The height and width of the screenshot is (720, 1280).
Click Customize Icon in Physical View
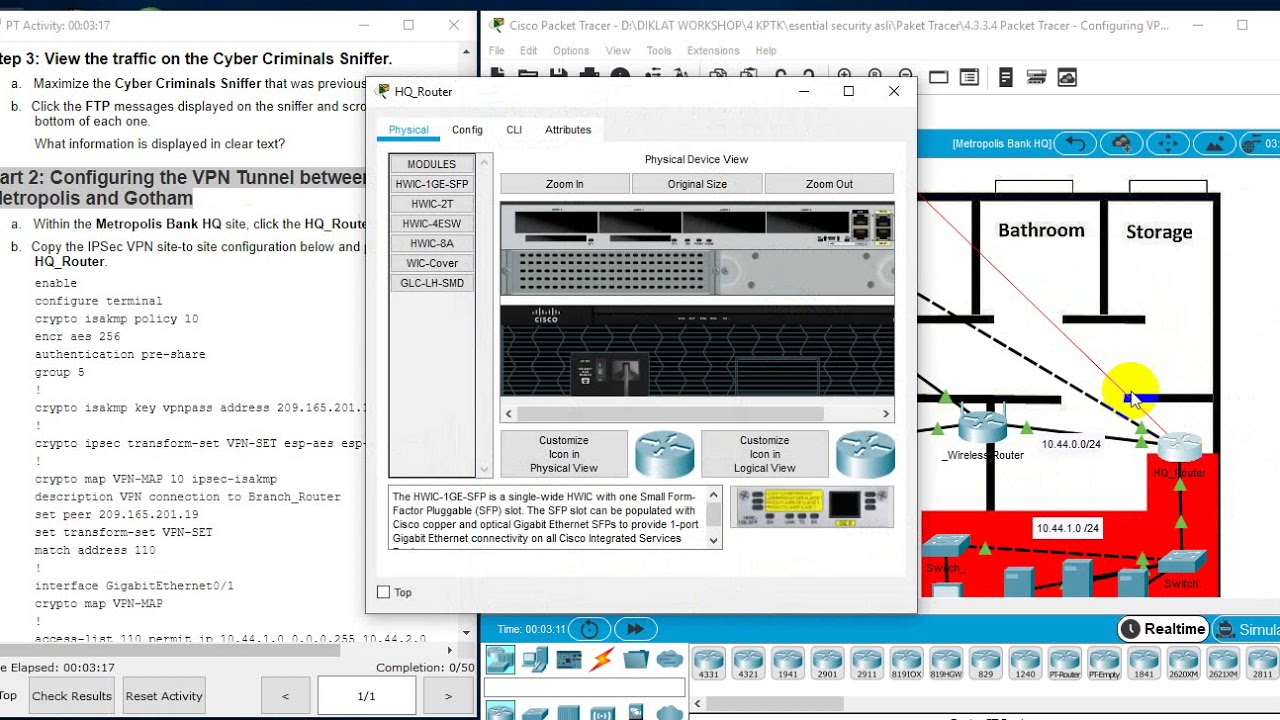tap(564, 454)
